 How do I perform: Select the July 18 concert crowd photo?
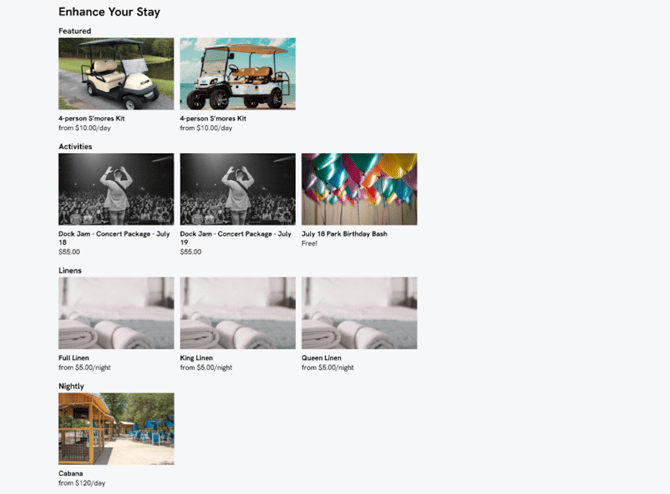click(116, 189)
